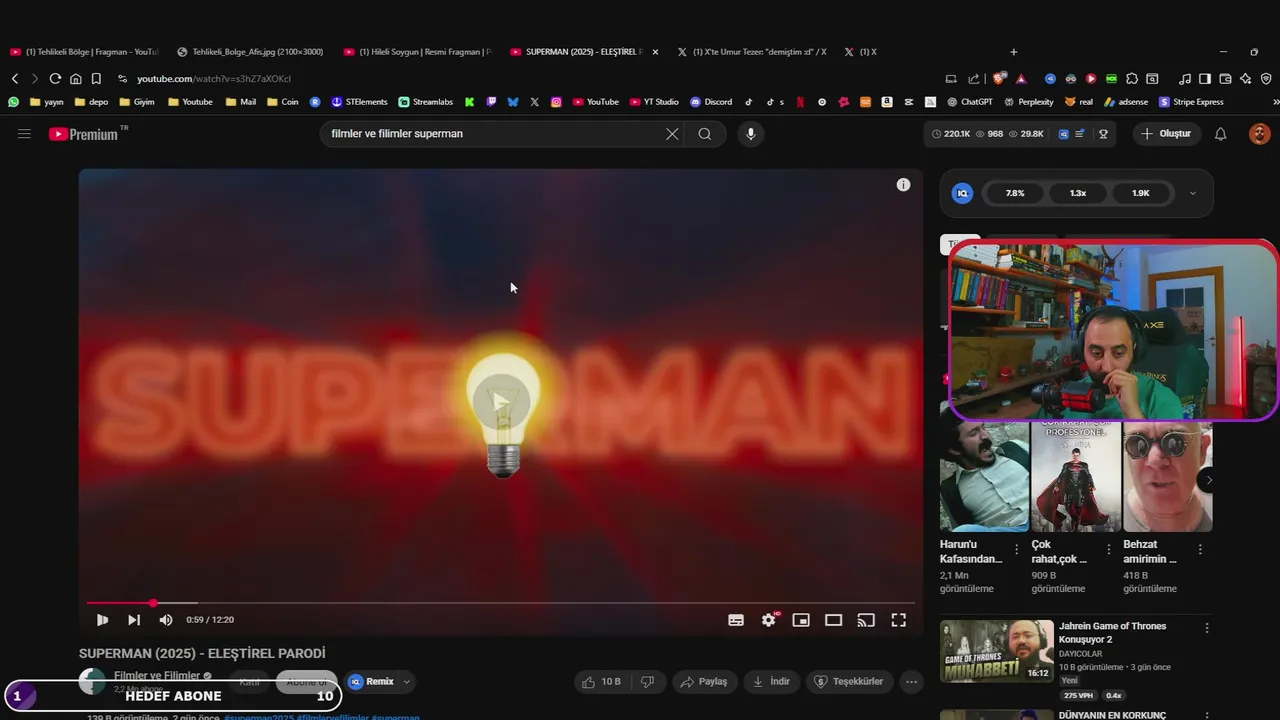Open the Çok rahat,çok Short thumbnail
Screen dimensions: 1280x720
click(1076, 477)
